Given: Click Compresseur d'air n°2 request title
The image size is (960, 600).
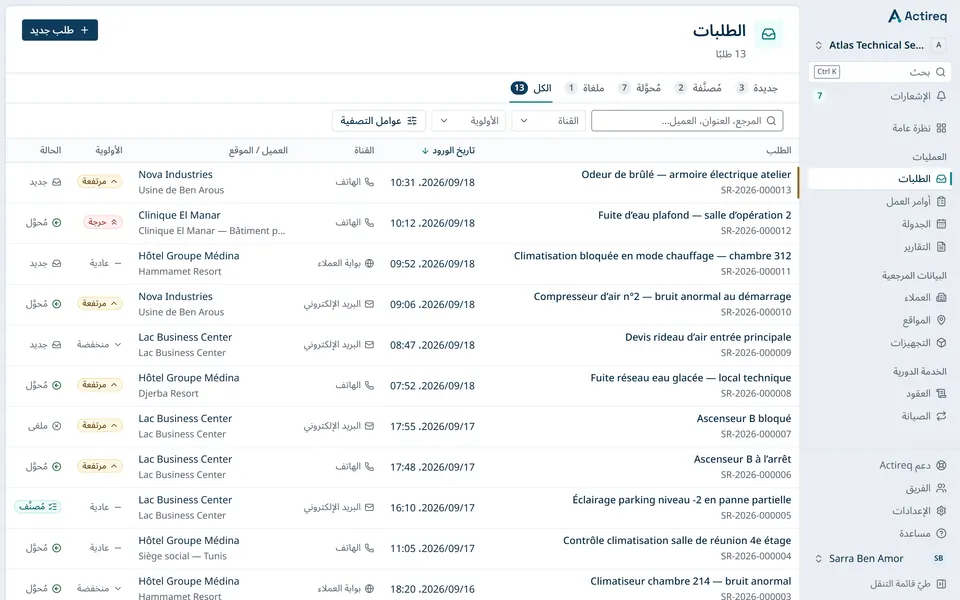Looking at the screenshot, I should [662, 297].
